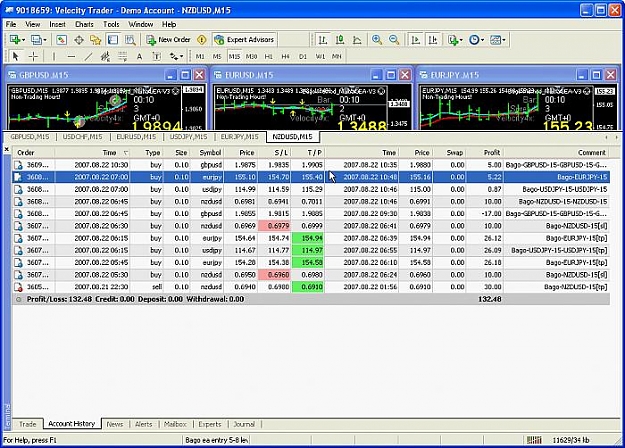Switch timeframe to M1
625x448 pixels.
(200, 56)
